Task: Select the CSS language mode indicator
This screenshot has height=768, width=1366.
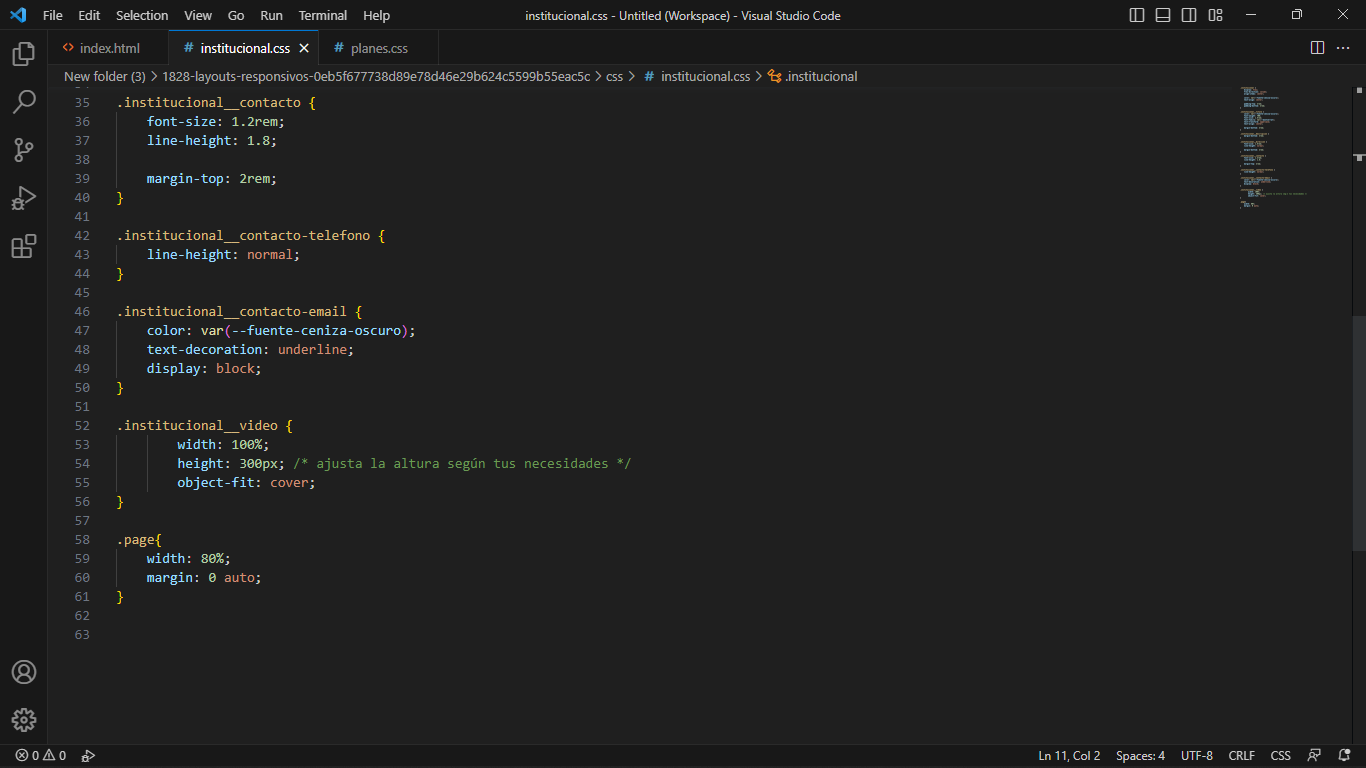Action: 1280,756
